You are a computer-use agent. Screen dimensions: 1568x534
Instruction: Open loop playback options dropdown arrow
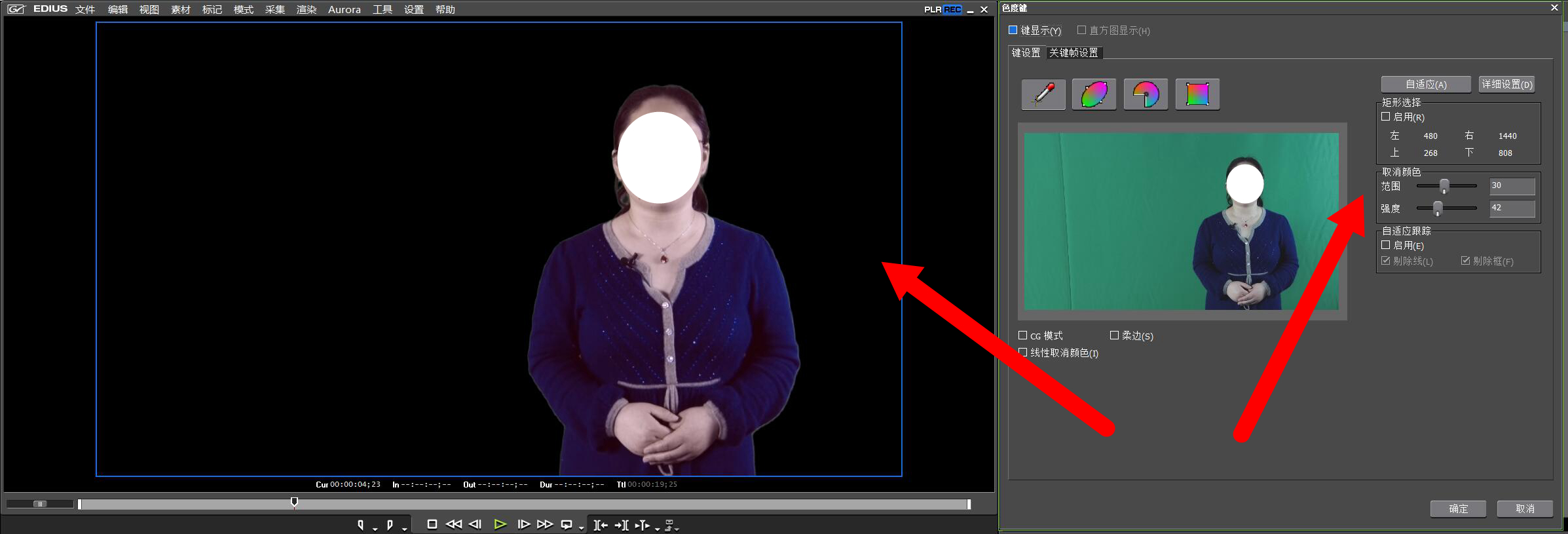tap(581, 528)
